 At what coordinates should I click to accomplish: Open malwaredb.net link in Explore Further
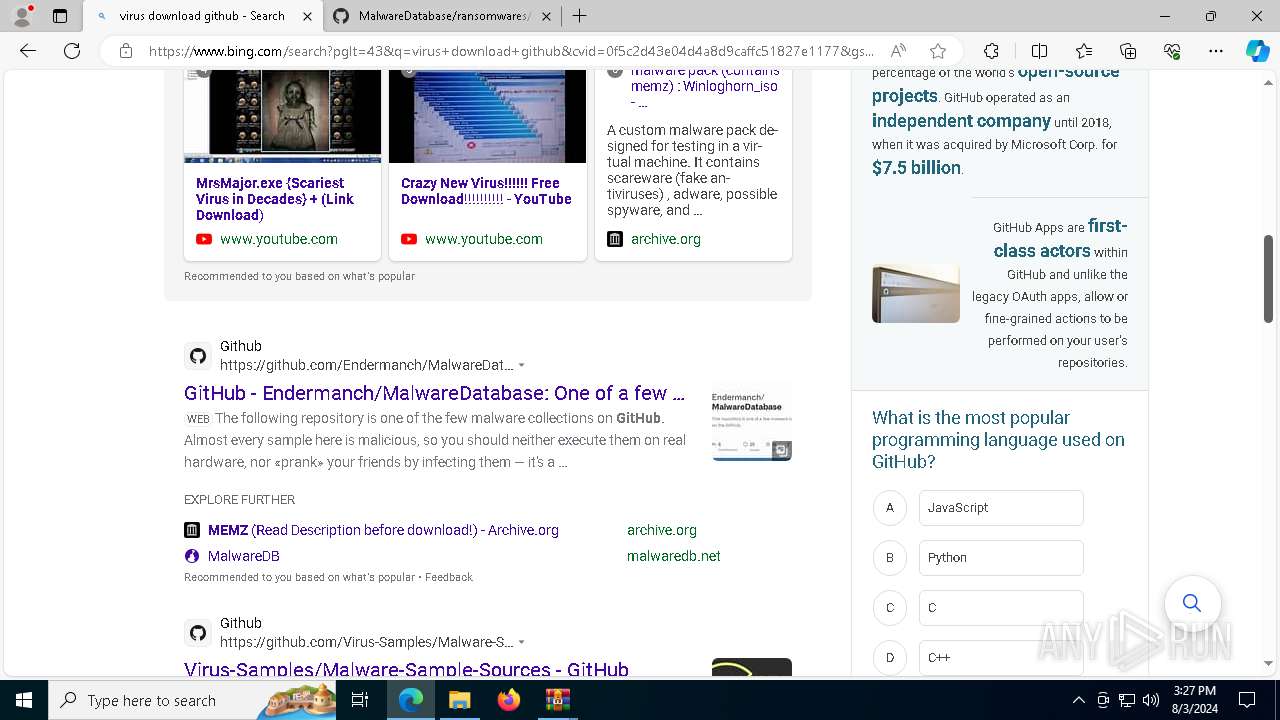click(x=674, y=556)
